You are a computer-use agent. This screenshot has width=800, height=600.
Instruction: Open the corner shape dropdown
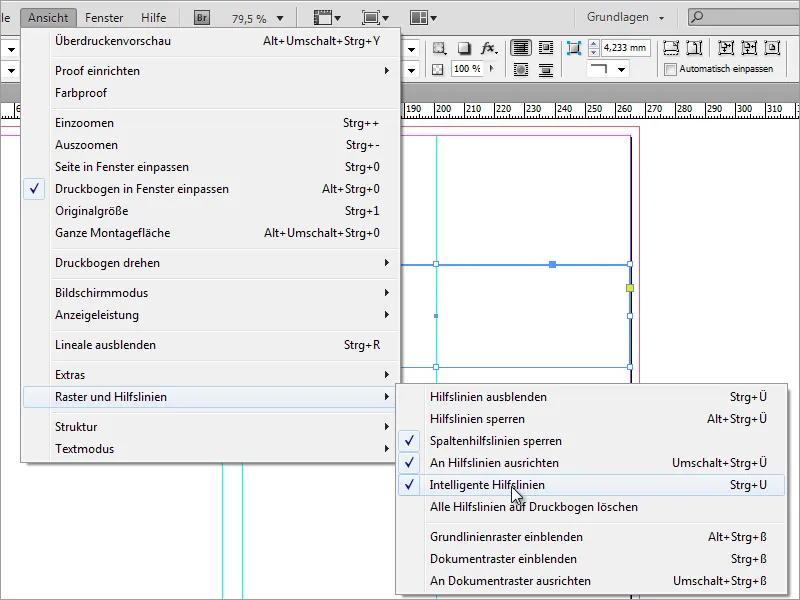tap(621, 69)
